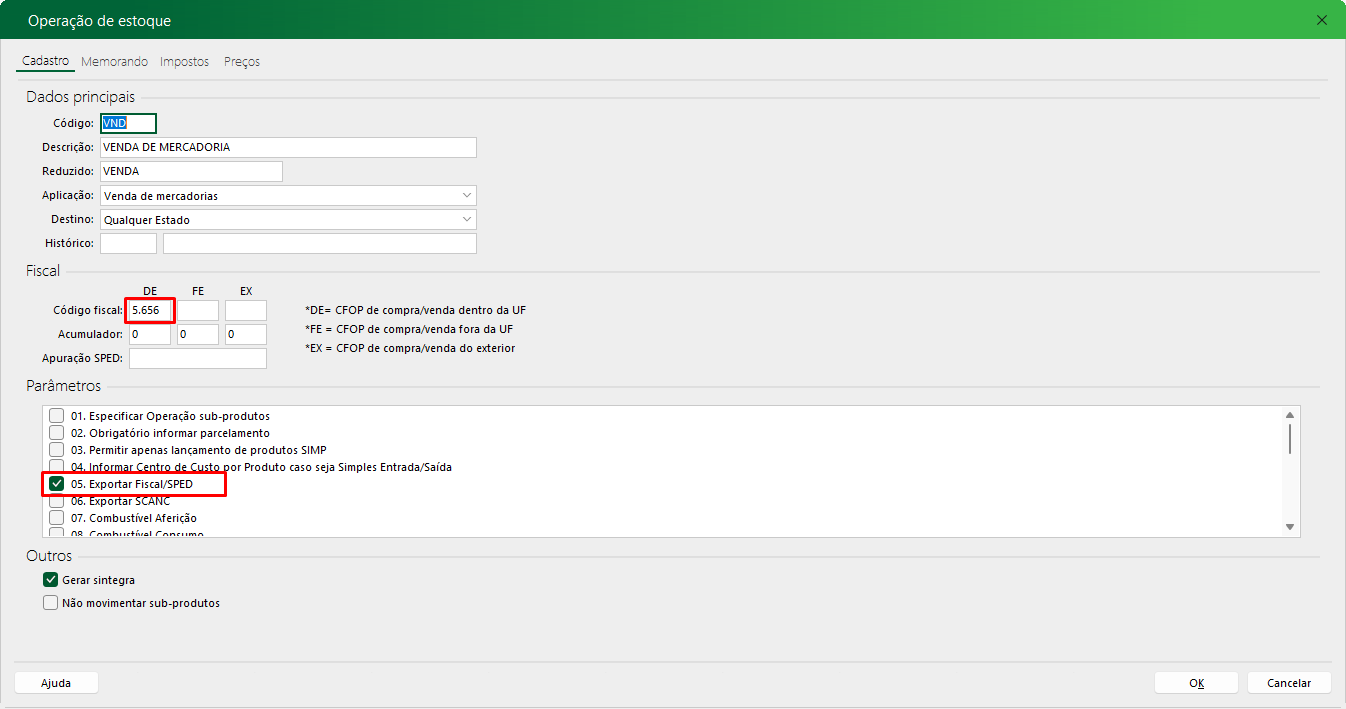This screenshot has height=709, width=1346.
Task: Enable Não movimentar sub-produtos option
Action: click(x=51, y=603)
